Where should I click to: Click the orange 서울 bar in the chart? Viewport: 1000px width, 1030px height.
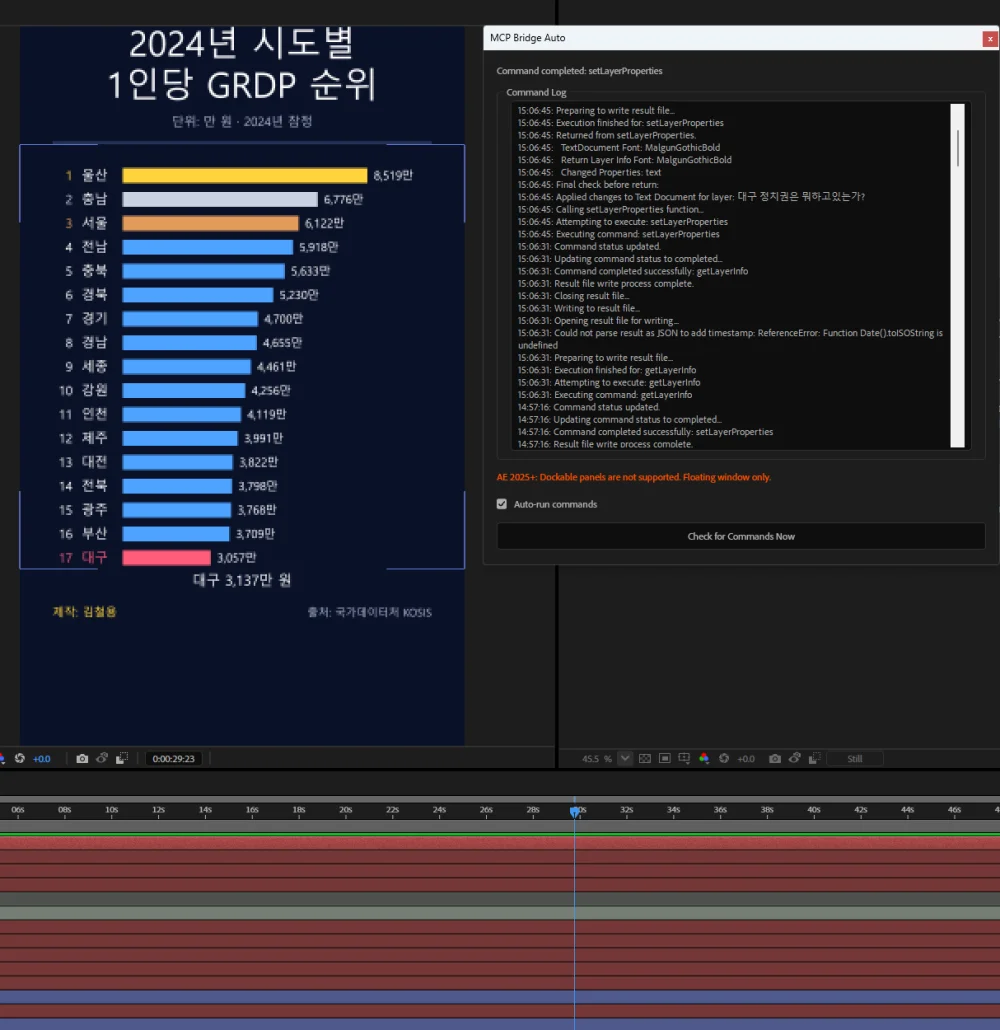click(210, 223)
